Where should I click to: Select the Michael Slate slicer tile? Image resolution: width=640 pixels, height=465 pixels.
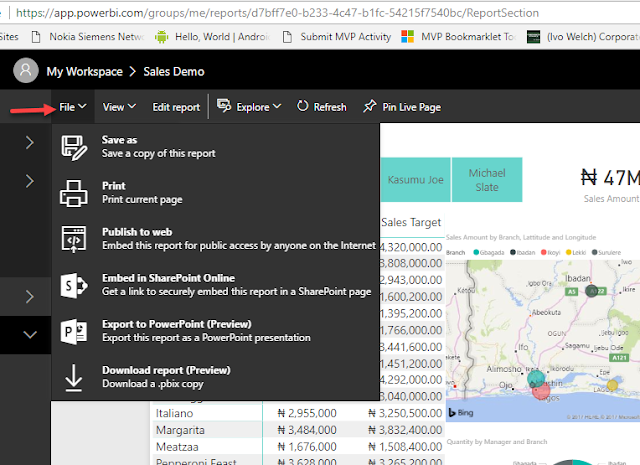487,180
